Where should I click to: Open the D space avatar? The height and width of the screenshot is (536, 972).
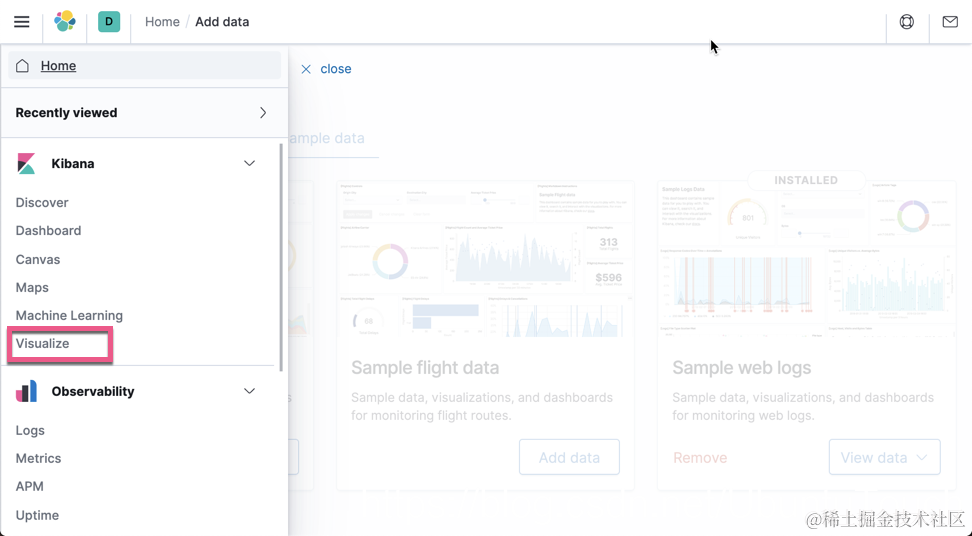[109, 22]
